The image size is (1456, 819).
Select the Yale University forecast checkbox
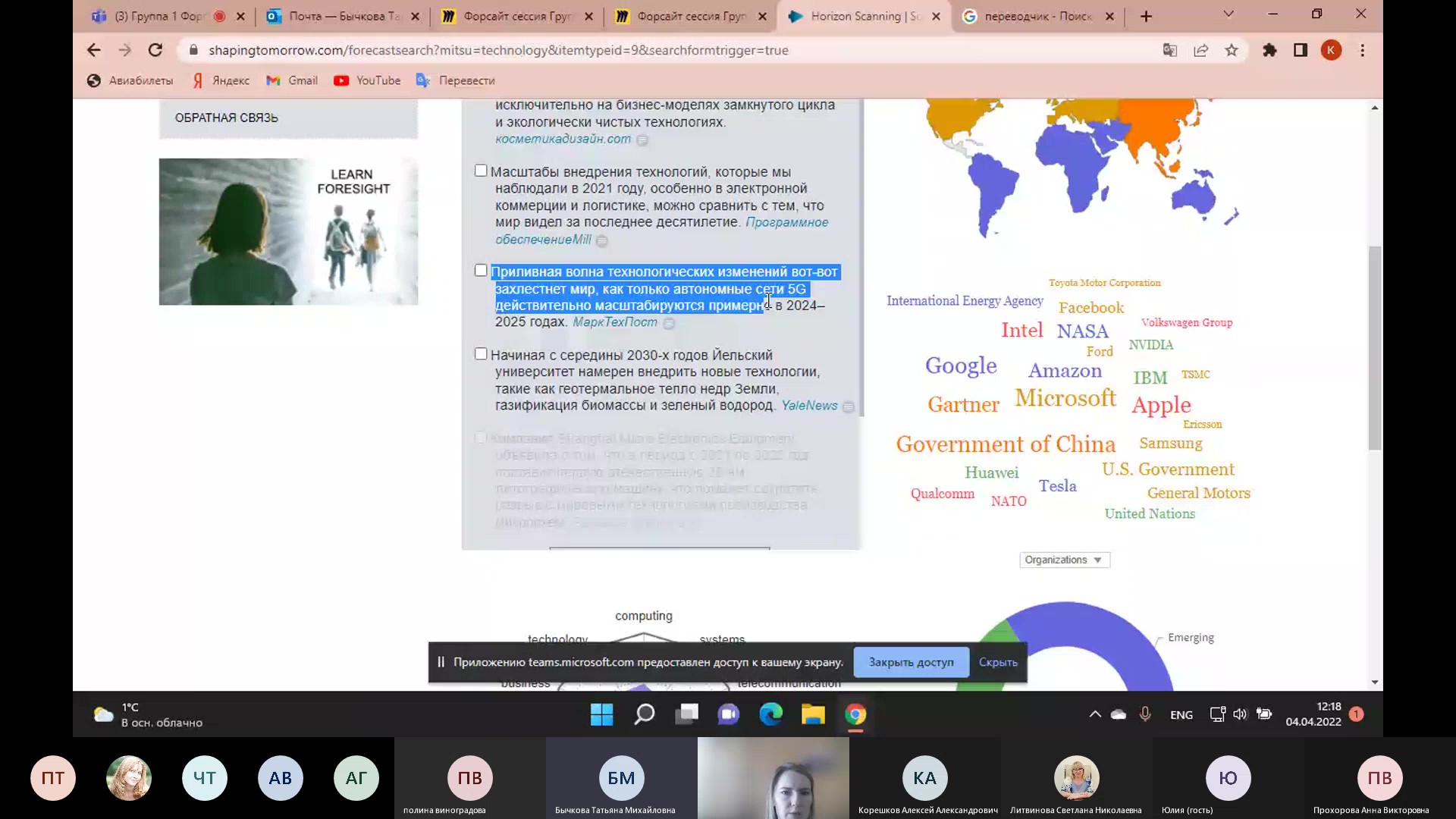pos(481,354)
